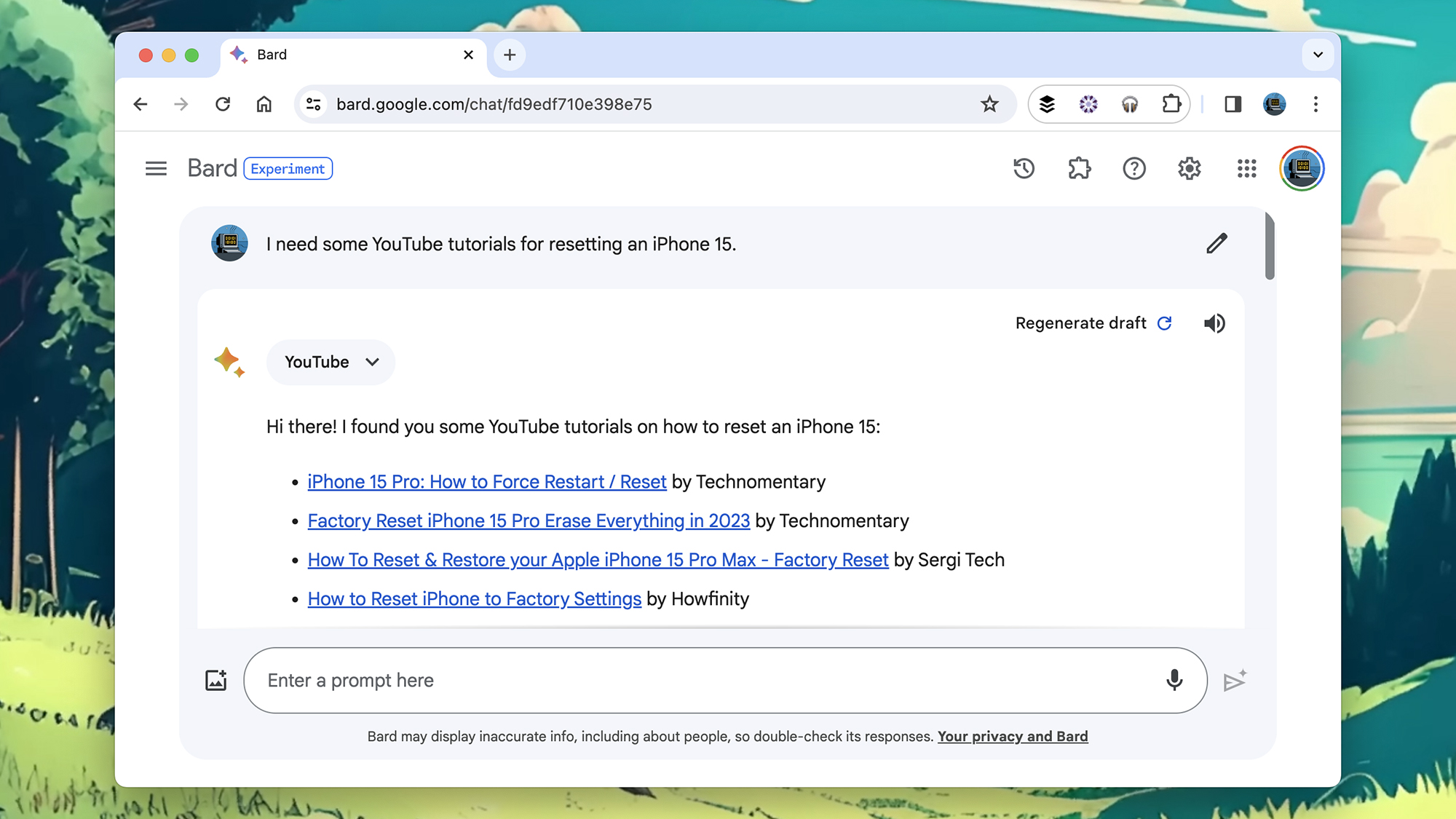Screen dimensions: 1456x819
Task: Open the Chrome tab search chevron
Action: (1318, 55)
